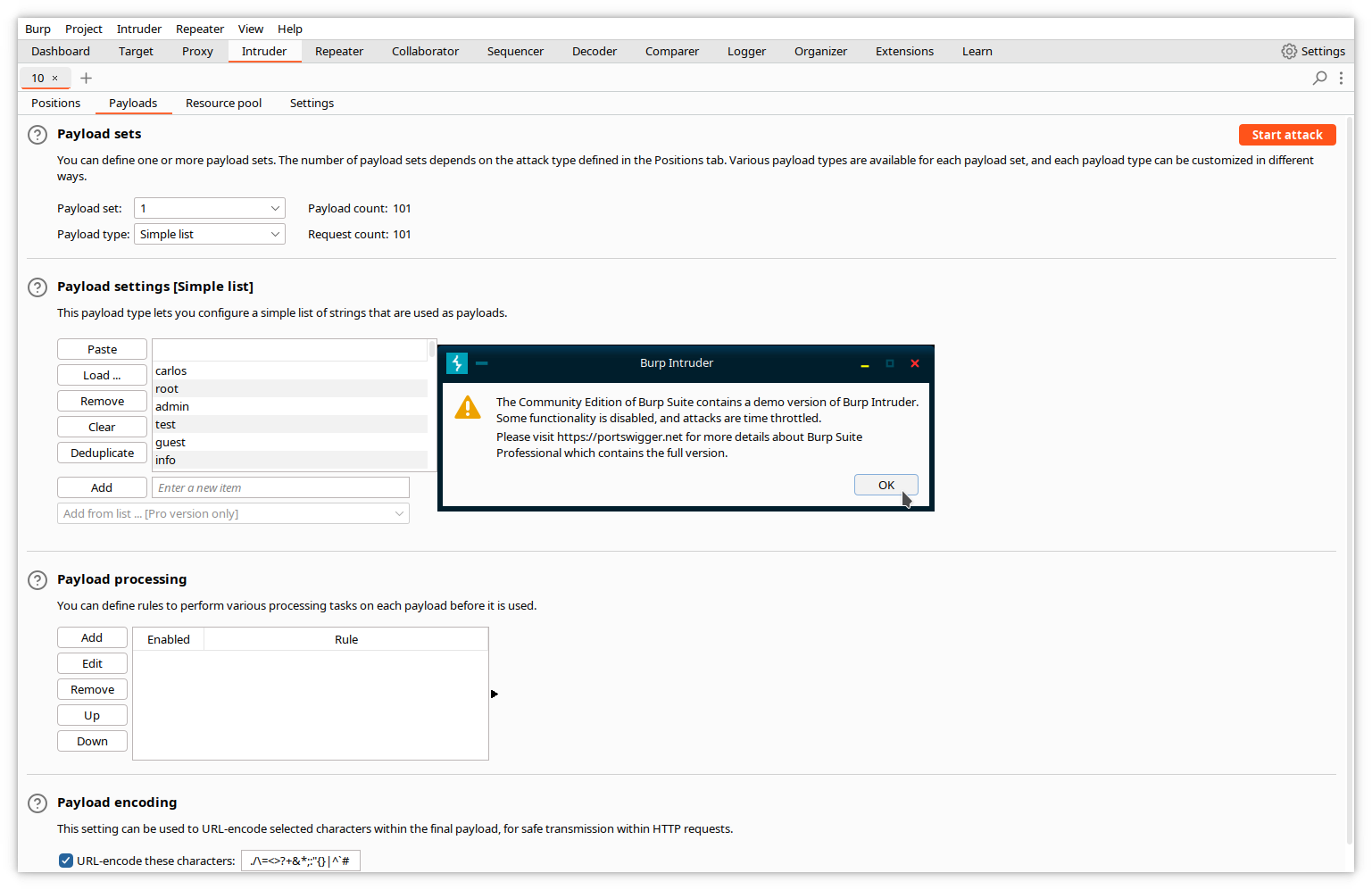The height and width of the screenshot is (890, 1372).
Task: Open help for Payload sets section
Action: click(x=37, y=135)
